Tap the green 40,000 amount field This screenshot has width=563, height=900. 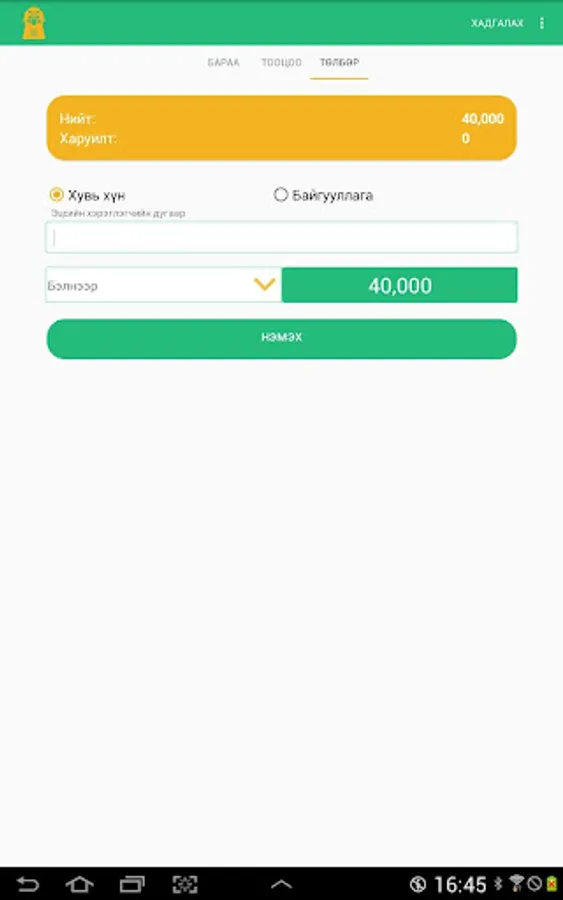(399, 285)
